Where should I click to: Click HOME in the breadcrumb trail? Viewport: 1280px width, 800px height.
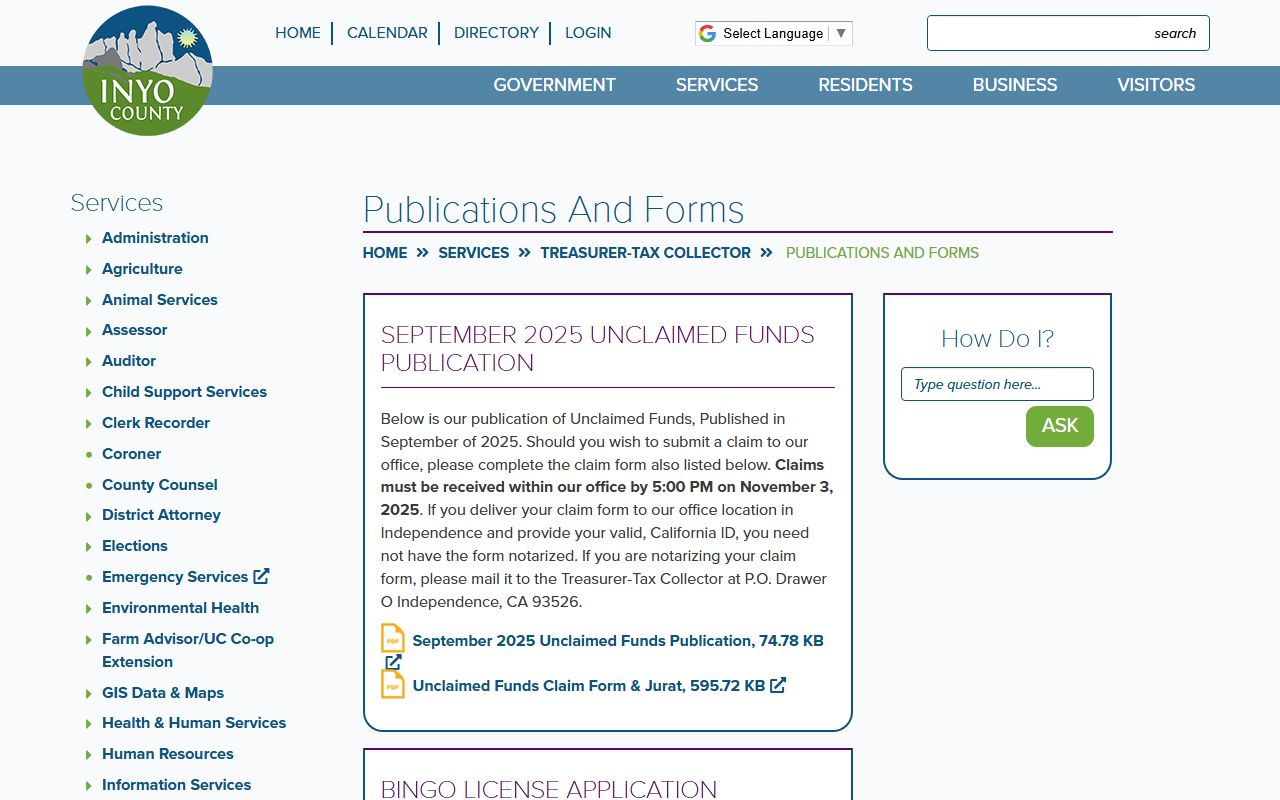click(385, 253)
